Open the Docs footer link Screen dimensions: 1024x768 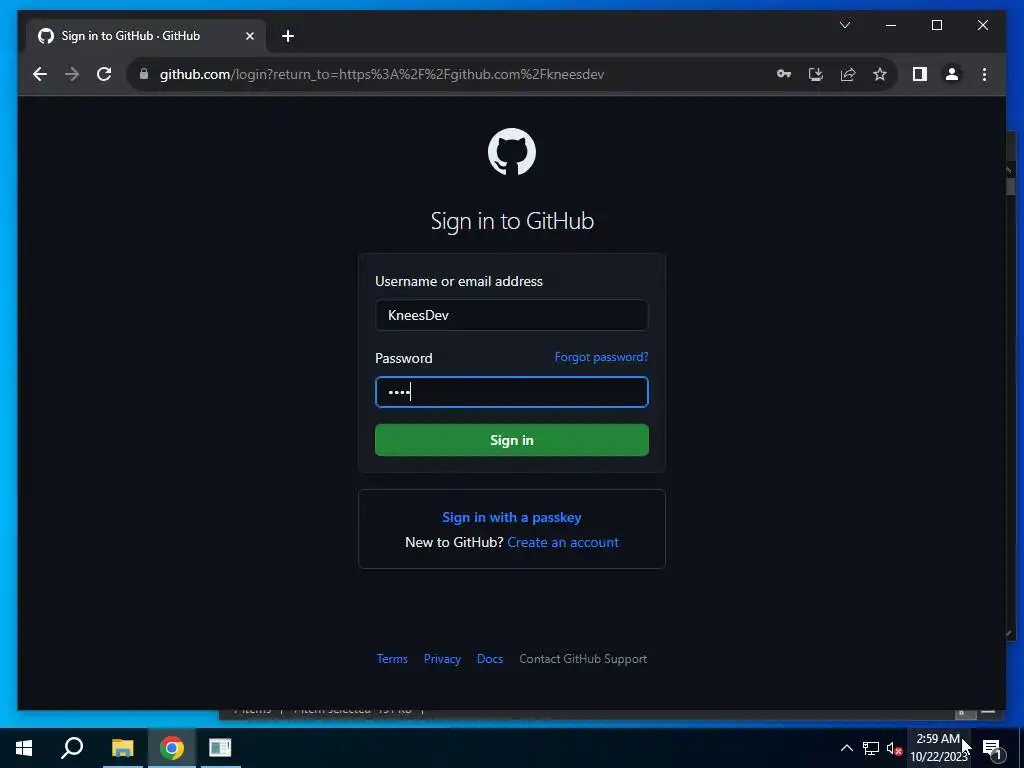click(x=490, y=659)
